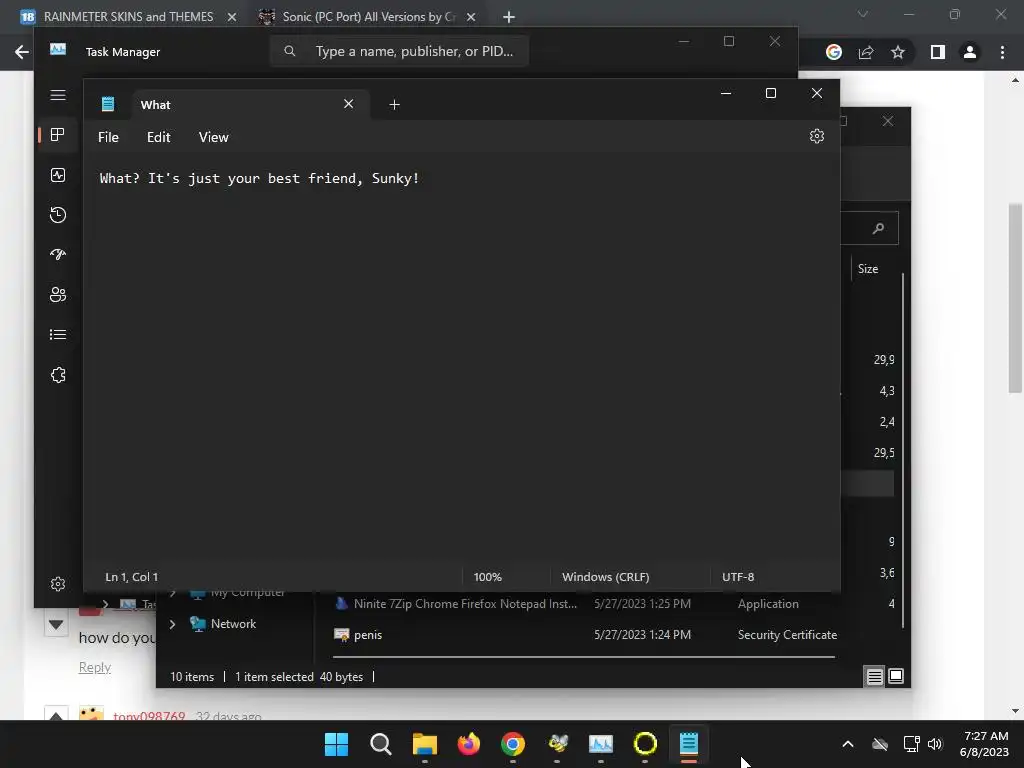Viewport: 1024px width, 768px height.
Task: Select the Ninite 7Zip Chrome Firefox file
Action: tap(456, 603)
